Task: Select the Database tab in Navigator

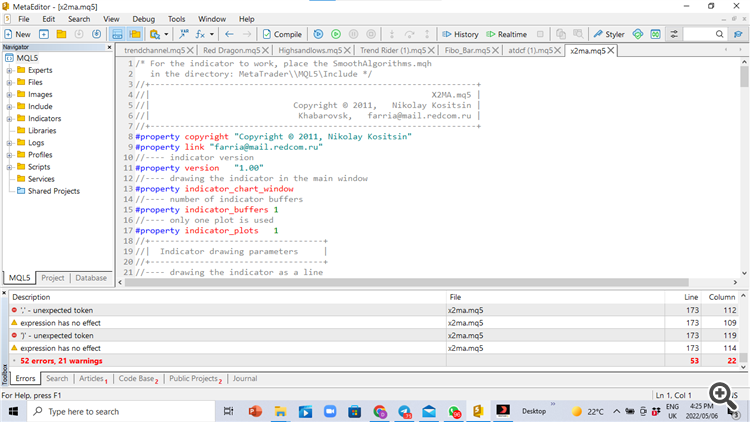Action: click(x=91, y=278)
